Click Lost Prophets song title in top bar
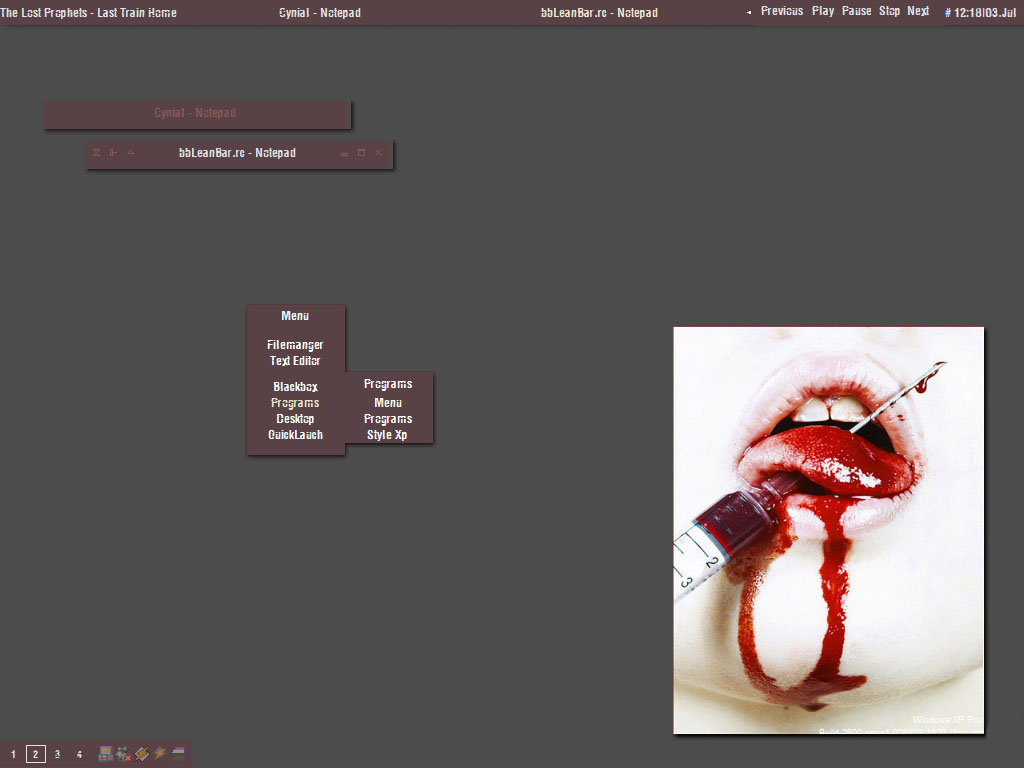The height and width of the screenshot is (768, 1024). click(89, 12)
